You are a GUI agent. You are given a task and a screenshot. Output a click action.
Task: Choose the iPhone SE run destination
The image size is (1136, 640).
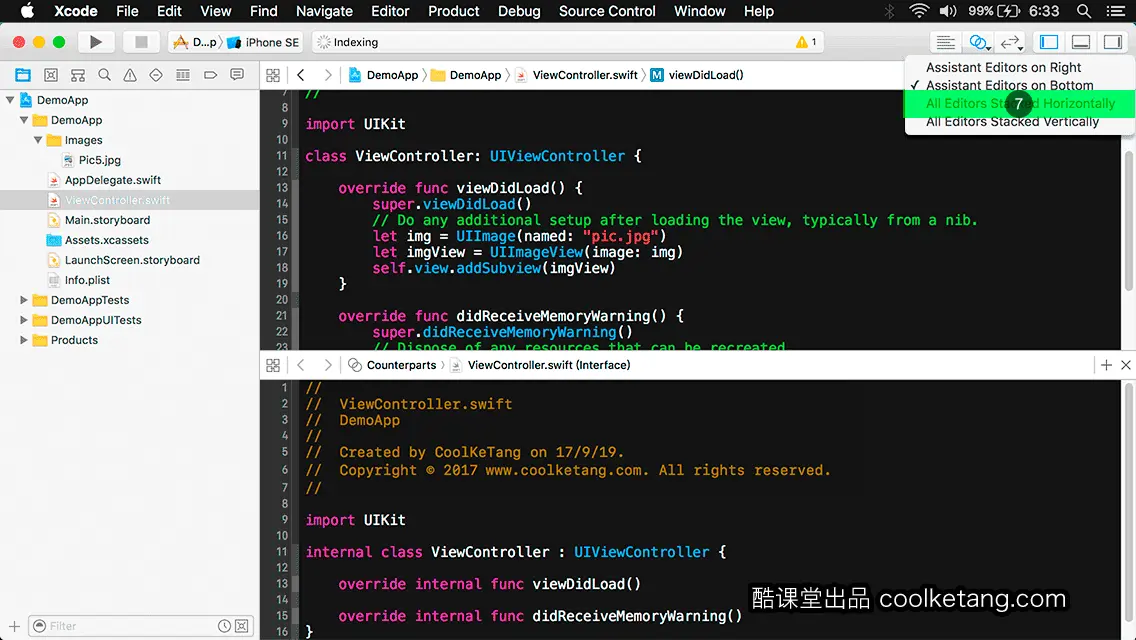click(263, 42)
